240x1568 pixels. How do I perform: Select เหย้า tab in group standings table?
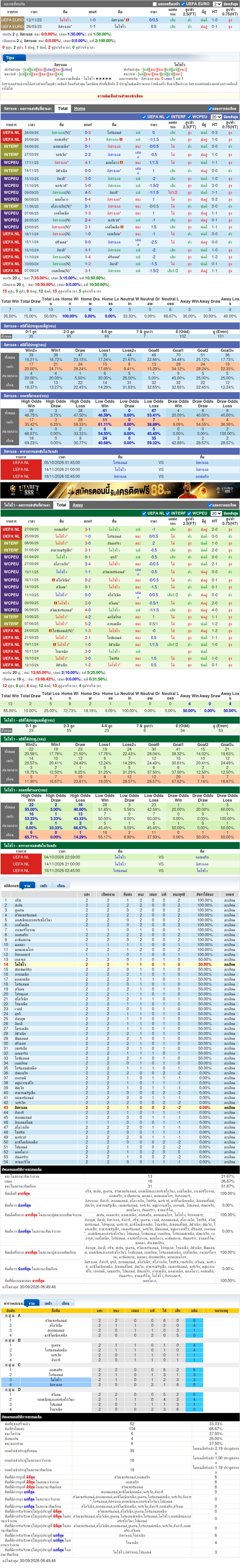click(x=48, y=1303)
